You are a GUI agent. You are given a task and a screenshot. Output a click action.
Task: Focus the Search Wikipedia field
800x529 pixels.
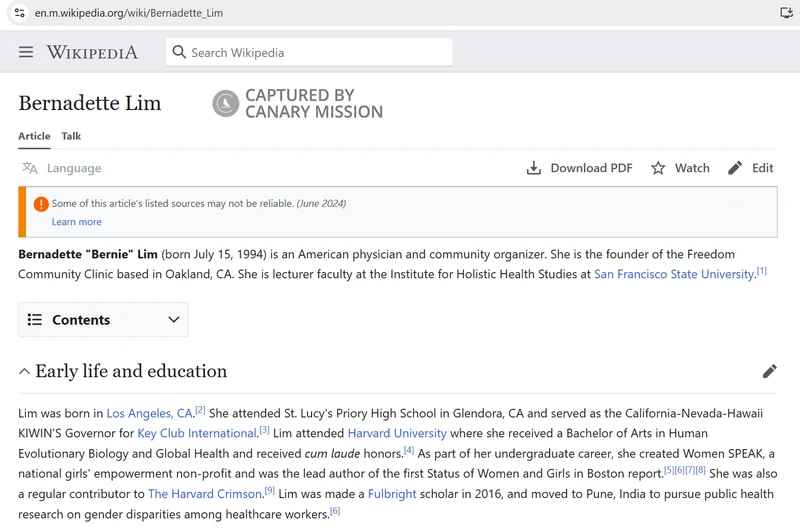click(x=309, y=52)
